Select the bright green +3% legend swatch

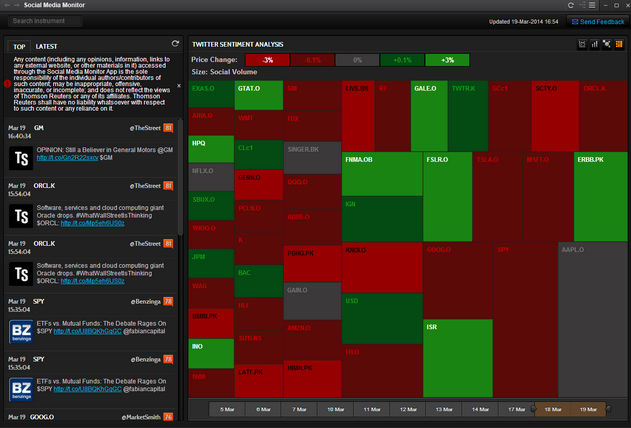point(447,60)
